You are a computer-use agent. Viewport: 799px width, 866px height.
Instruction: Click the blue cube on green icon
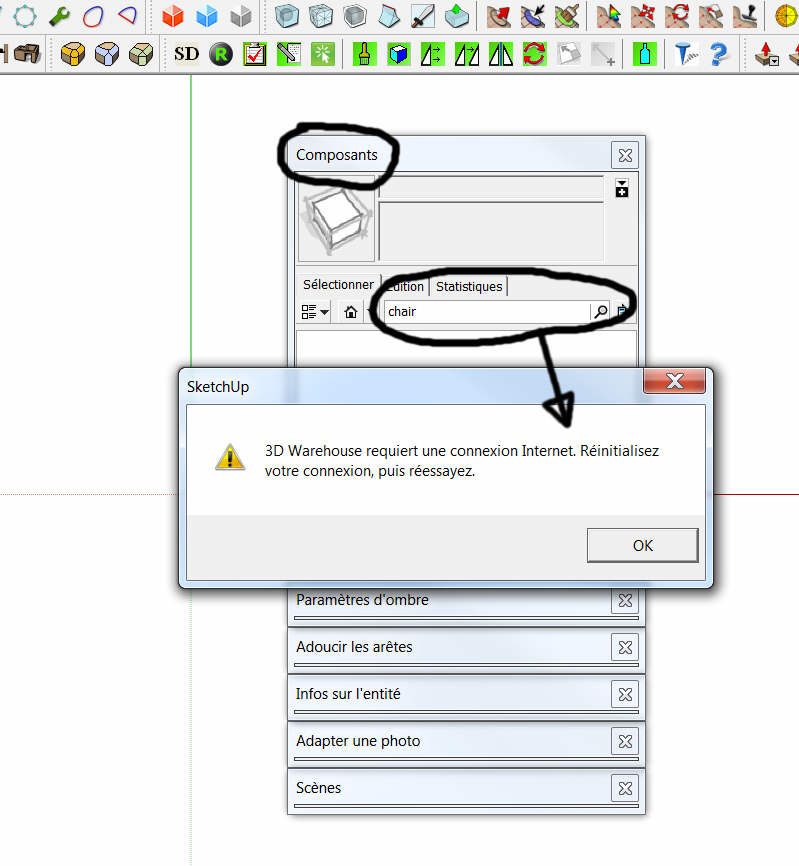pos(399,54)
